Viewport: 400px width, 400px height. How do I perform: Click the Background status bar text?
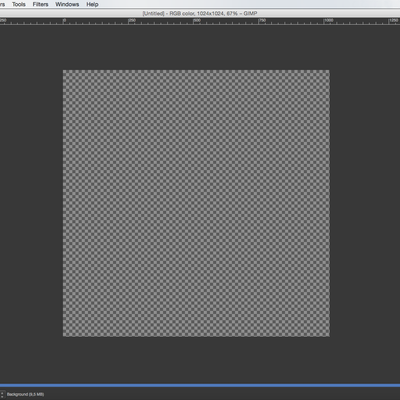coord(25,394)
